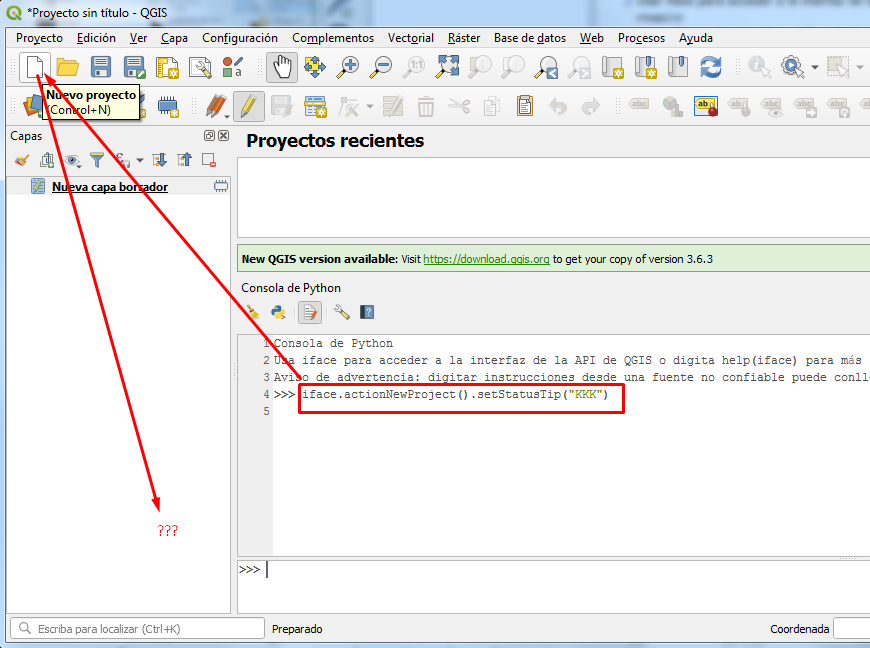This screenshot has width=870, height=648.
Task: Open the Edición menu
Action: pos(96,38)
